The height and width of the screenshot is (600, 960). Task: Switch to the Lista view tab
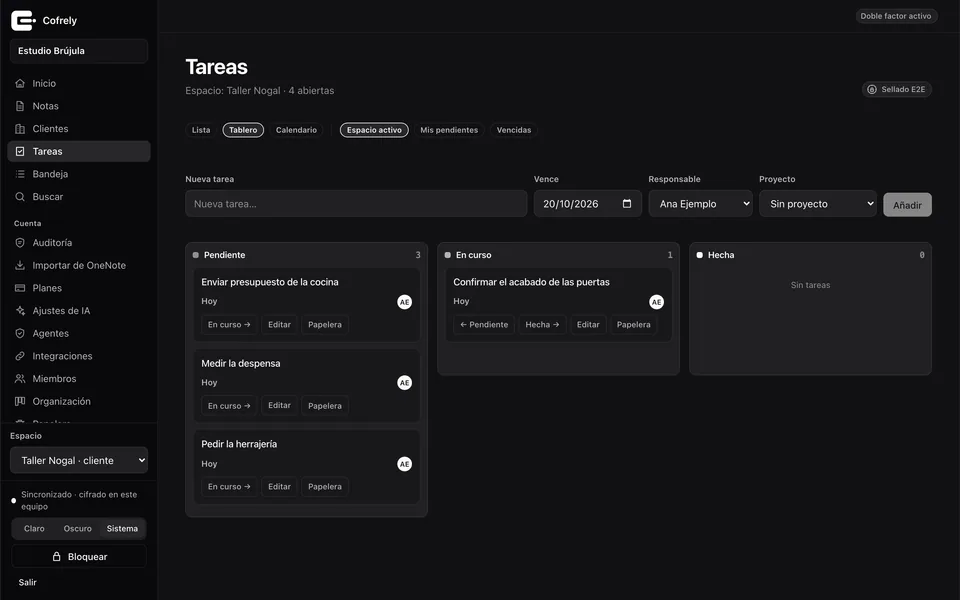point(201,130)
